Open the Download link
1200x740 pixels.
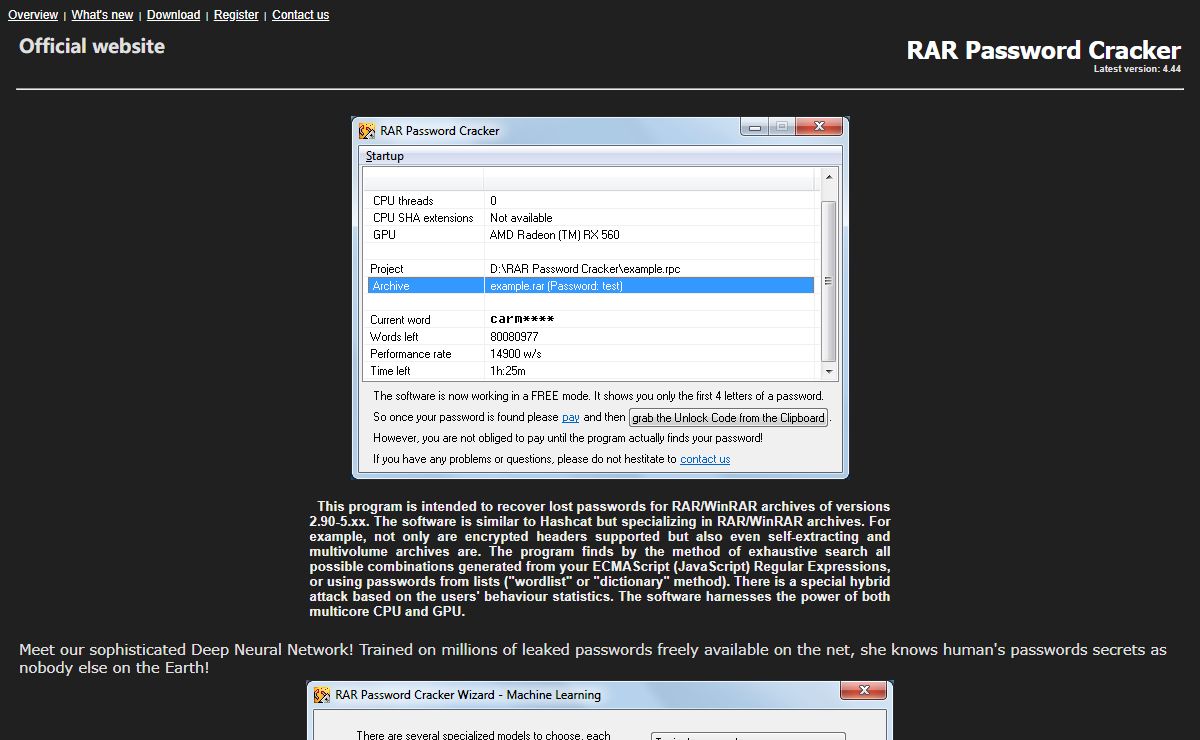173,15
